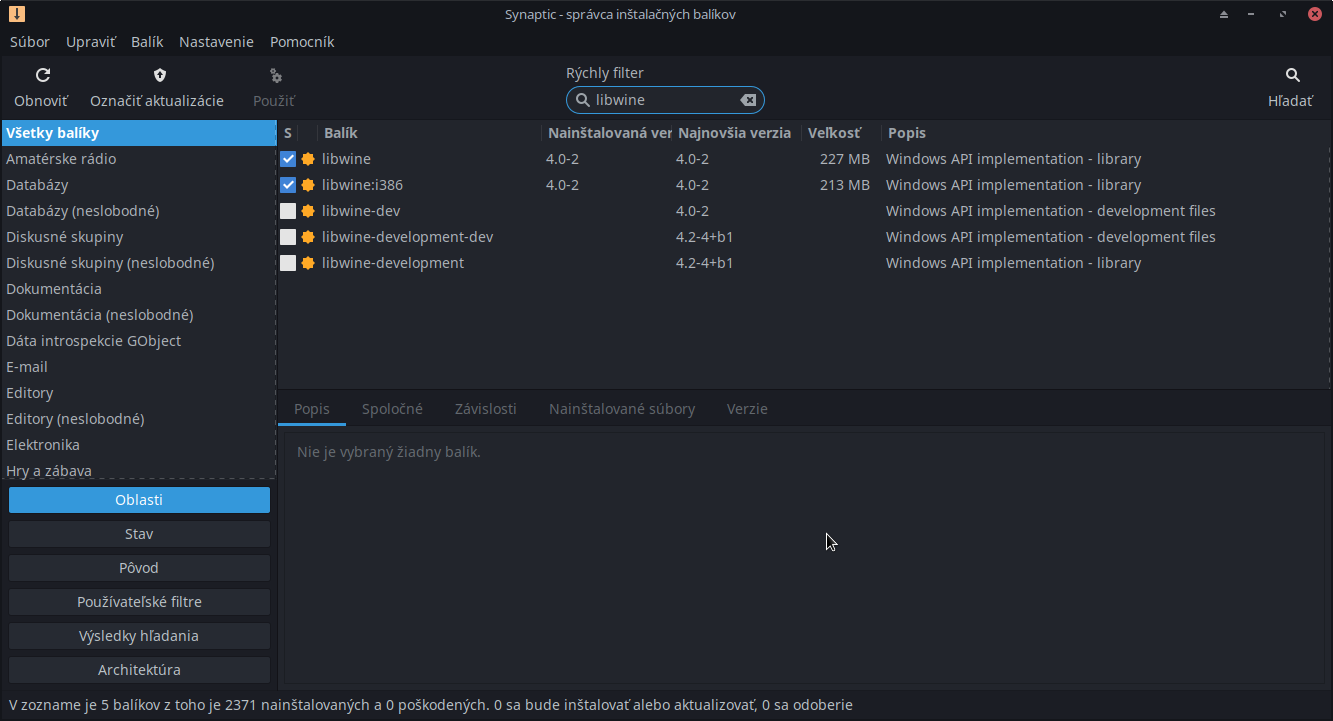1333x721 pixels.
Task: Click the badge icon next to libwine-development-dev
Action: pyautogui.click(x=308, y=237)
